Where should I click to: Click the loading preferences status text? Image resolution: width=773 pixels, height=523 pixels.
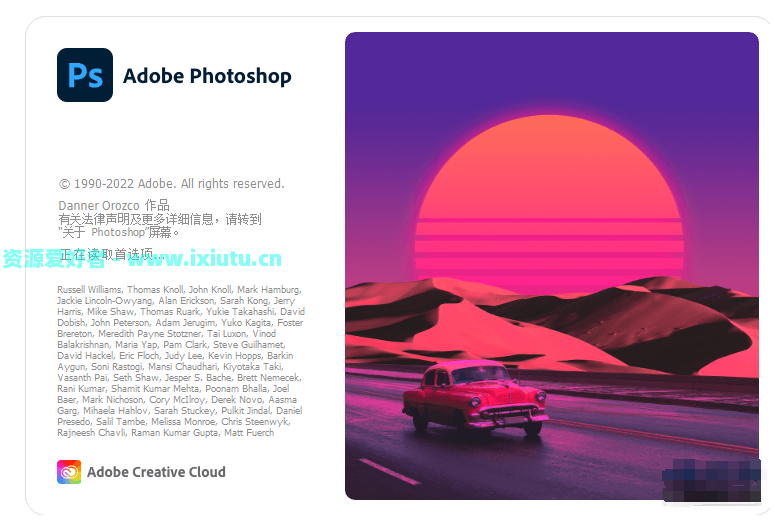coord(111,254)
